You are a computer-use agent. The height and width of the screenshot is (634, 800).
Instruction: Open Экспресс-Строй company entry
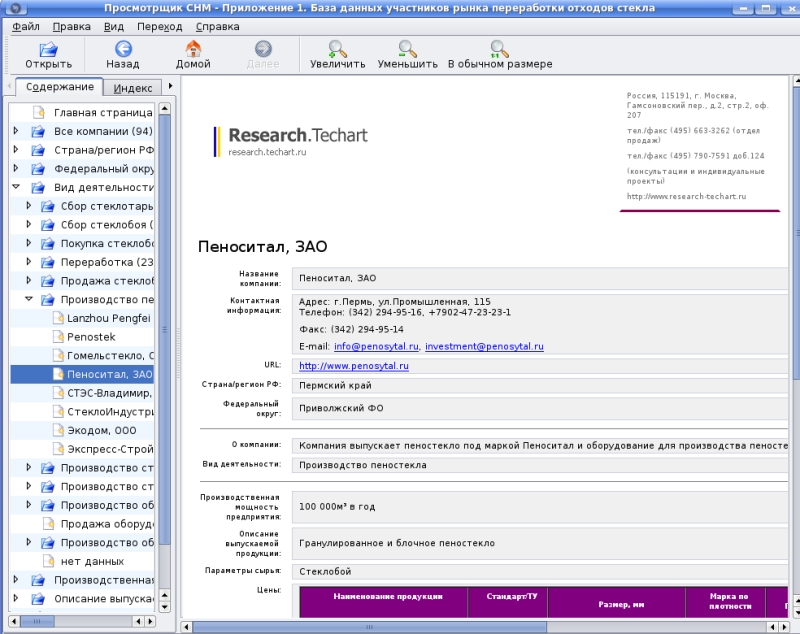pyautogui.click(x=110, y=449)
